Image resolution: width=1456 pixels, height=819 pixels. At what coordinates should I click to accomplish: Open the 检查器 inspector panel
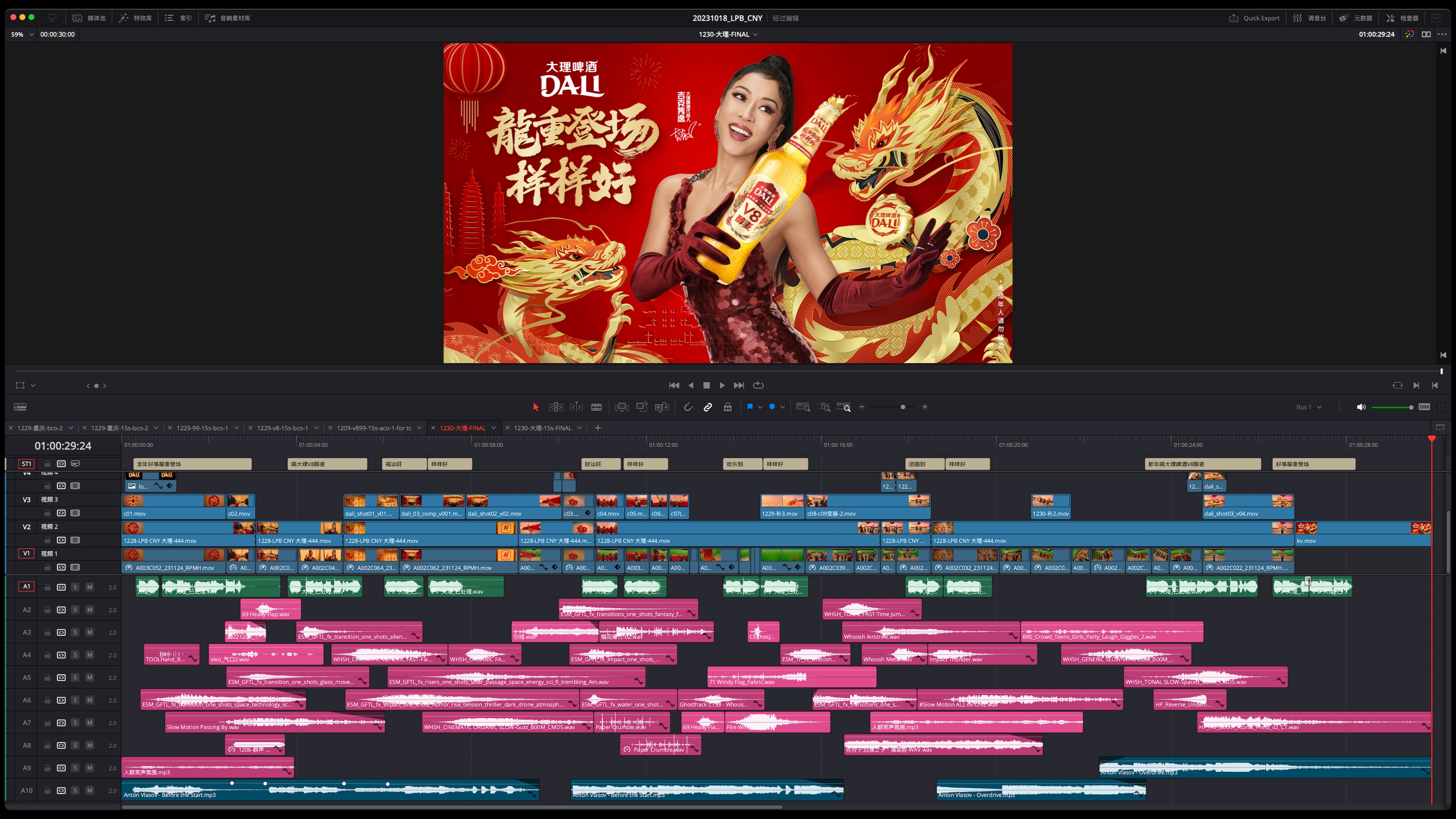(x=1402, y=18)
